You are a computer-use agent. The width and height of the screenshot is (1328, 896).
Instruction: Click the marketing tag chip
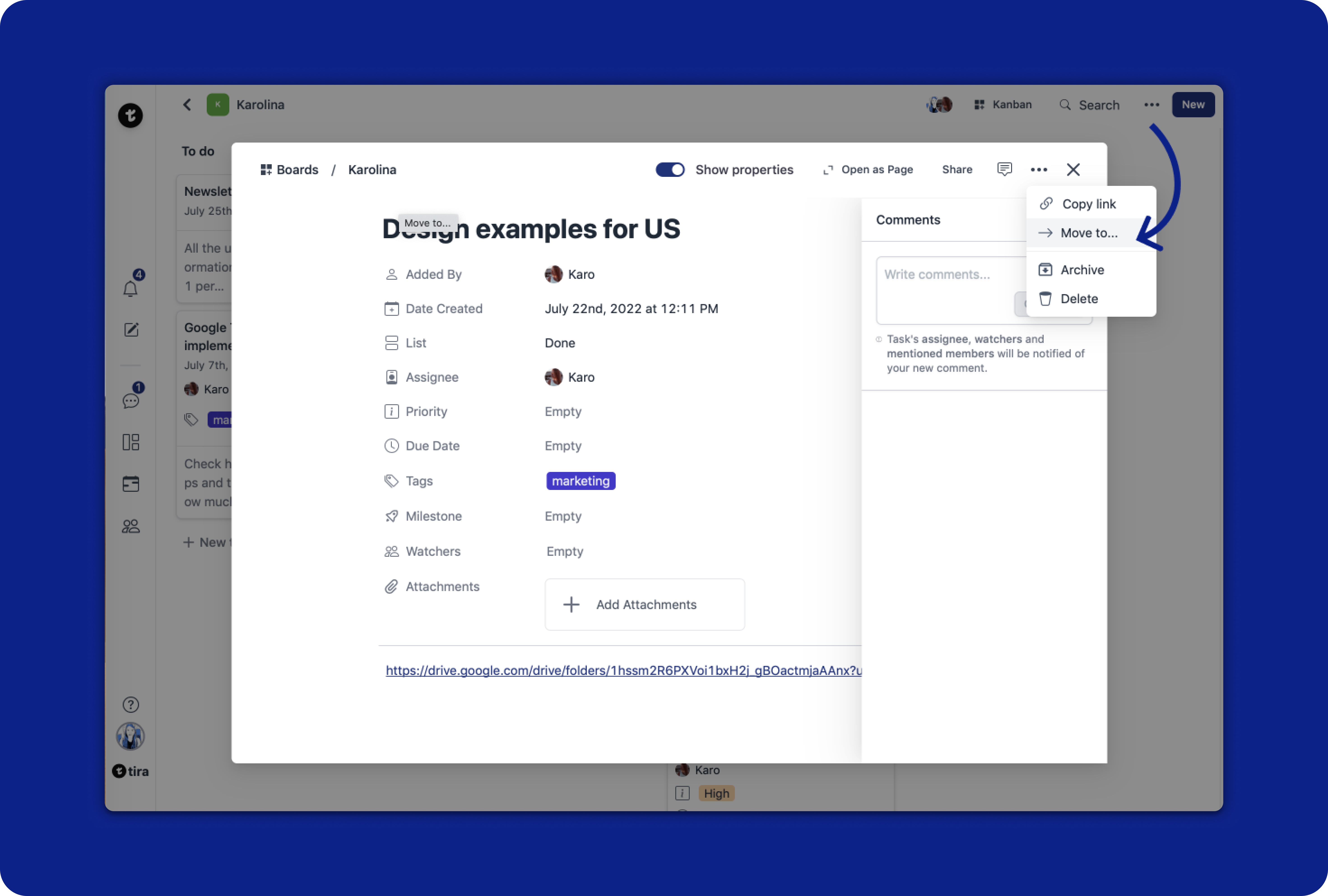point(580,481)
